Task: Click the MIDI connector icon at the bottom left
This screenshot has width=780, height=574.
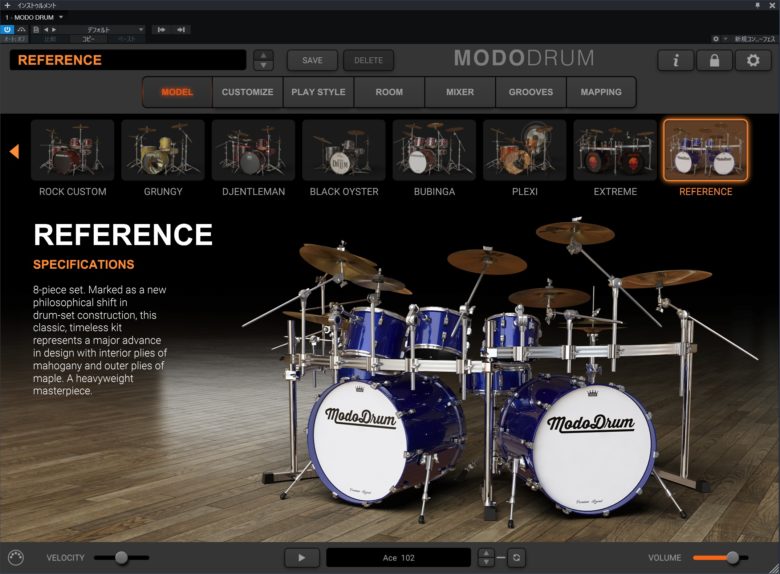Action: click(16, 558)
